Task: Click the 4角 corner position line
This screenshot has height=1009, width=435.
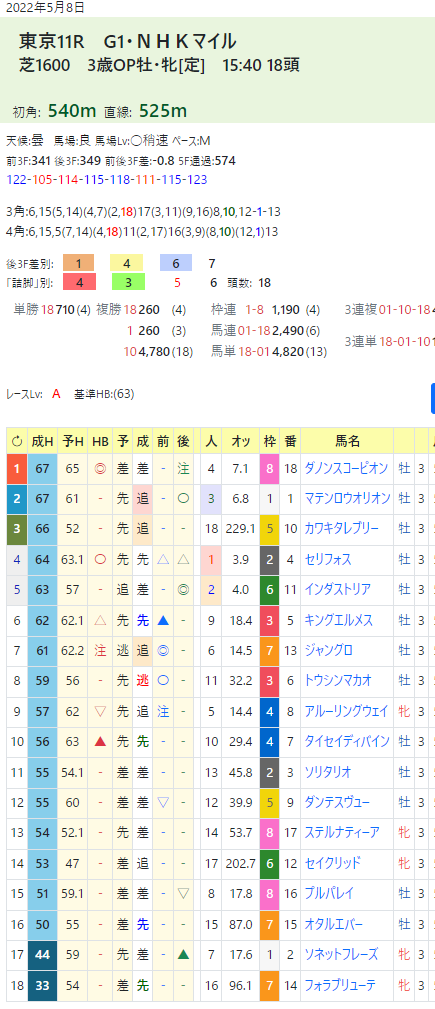Action: pyautogui.click(x=142, y=232)
